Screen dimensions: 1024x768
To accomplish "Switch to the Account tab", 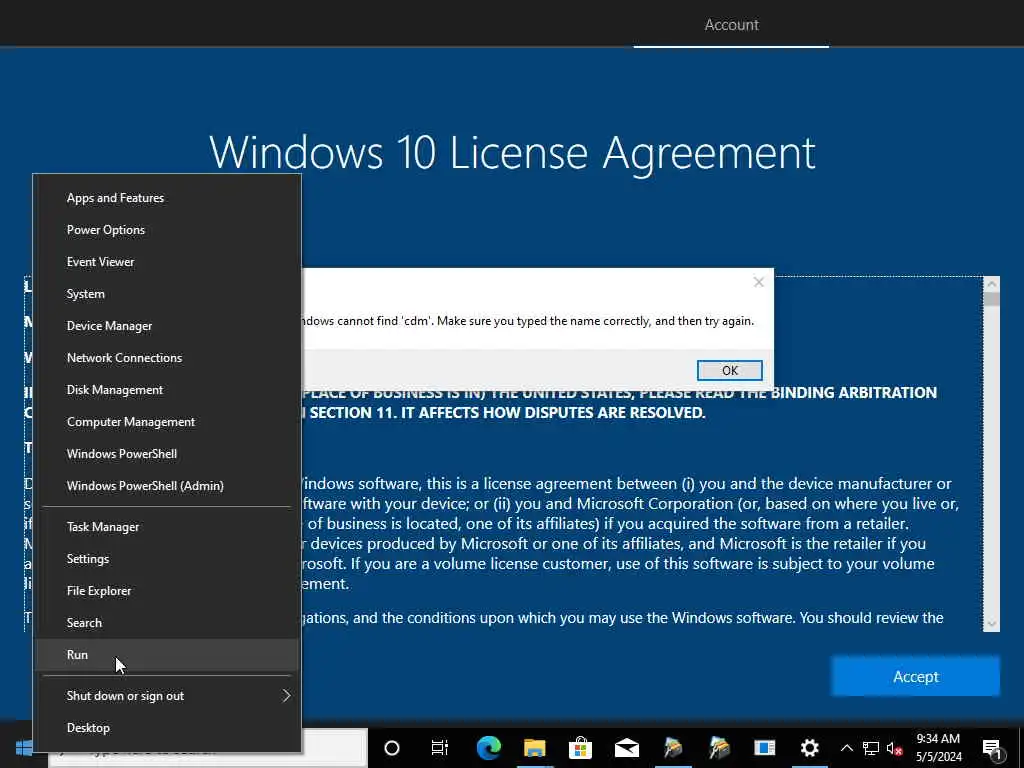I will coord(731,25).
